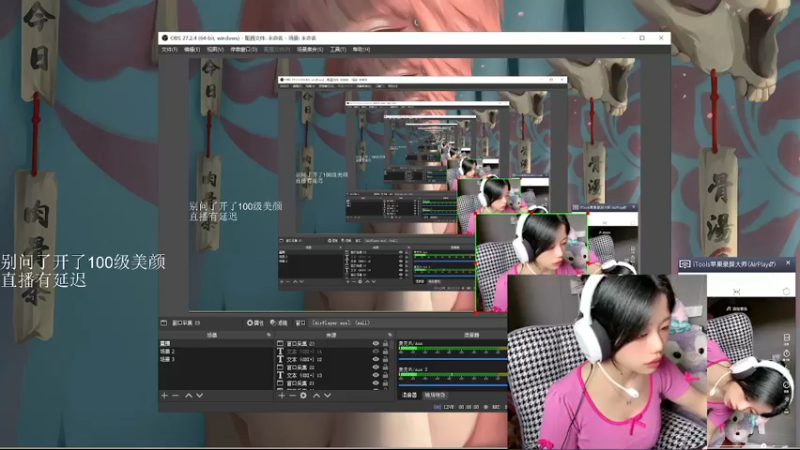Add a new scene with the plus icon under the scenes list
800x450 pixels.
(x=164, y=395)
